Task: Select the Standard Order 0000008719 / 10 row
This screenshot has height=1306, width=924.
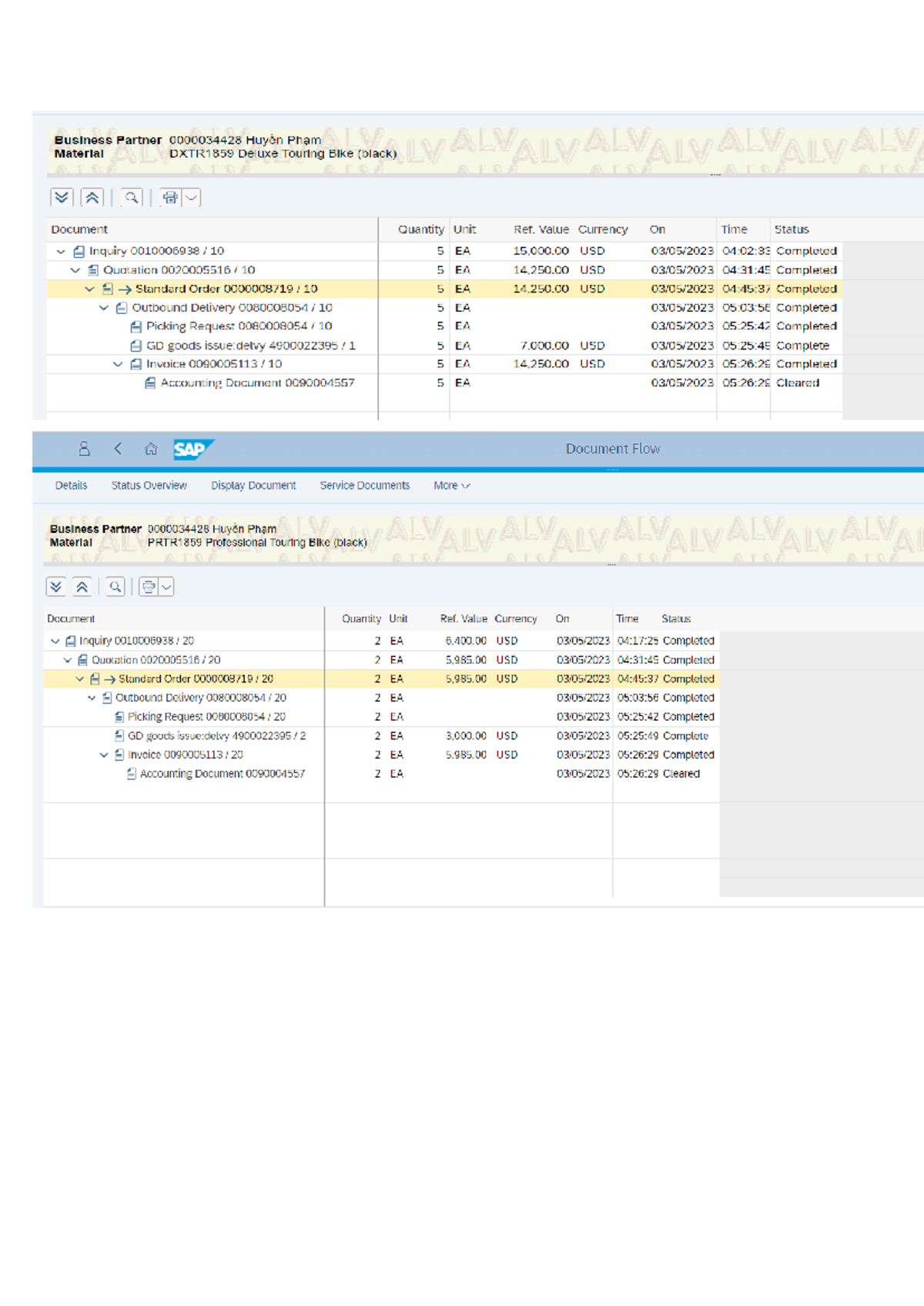Action: [x=444, y=289]
